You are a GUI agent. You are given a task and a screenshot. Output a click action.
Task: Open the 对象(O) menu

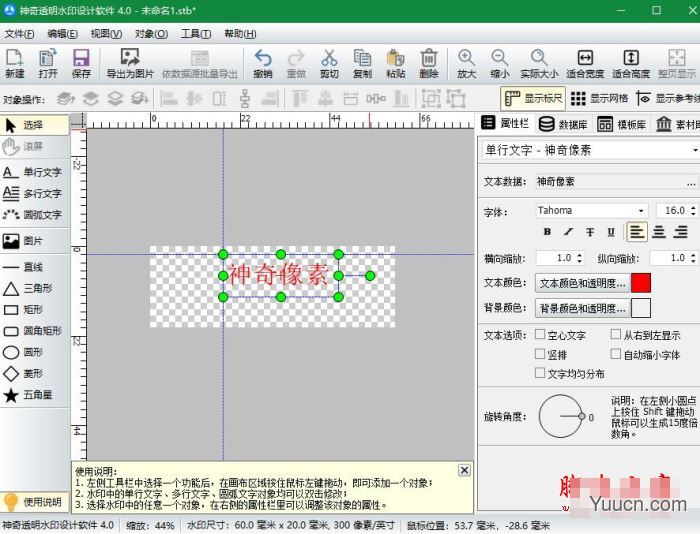click(x=151, y=34)
